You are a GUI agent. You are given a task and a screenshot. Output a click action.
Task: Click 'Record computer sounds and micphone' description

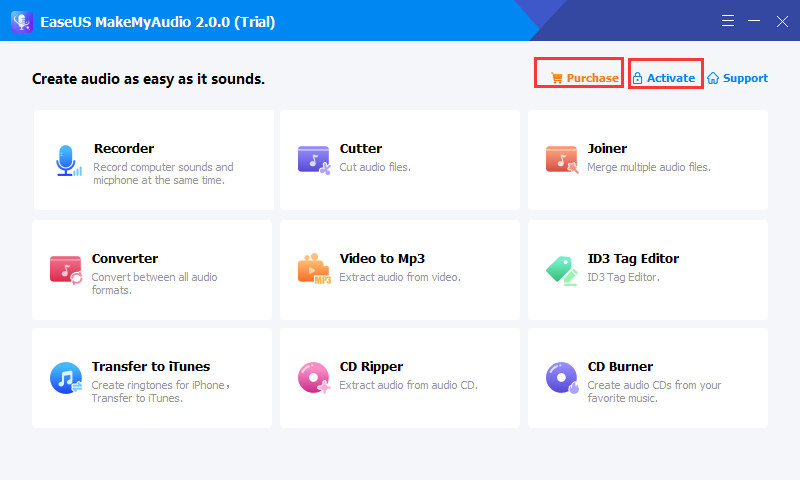pos(163,173)
